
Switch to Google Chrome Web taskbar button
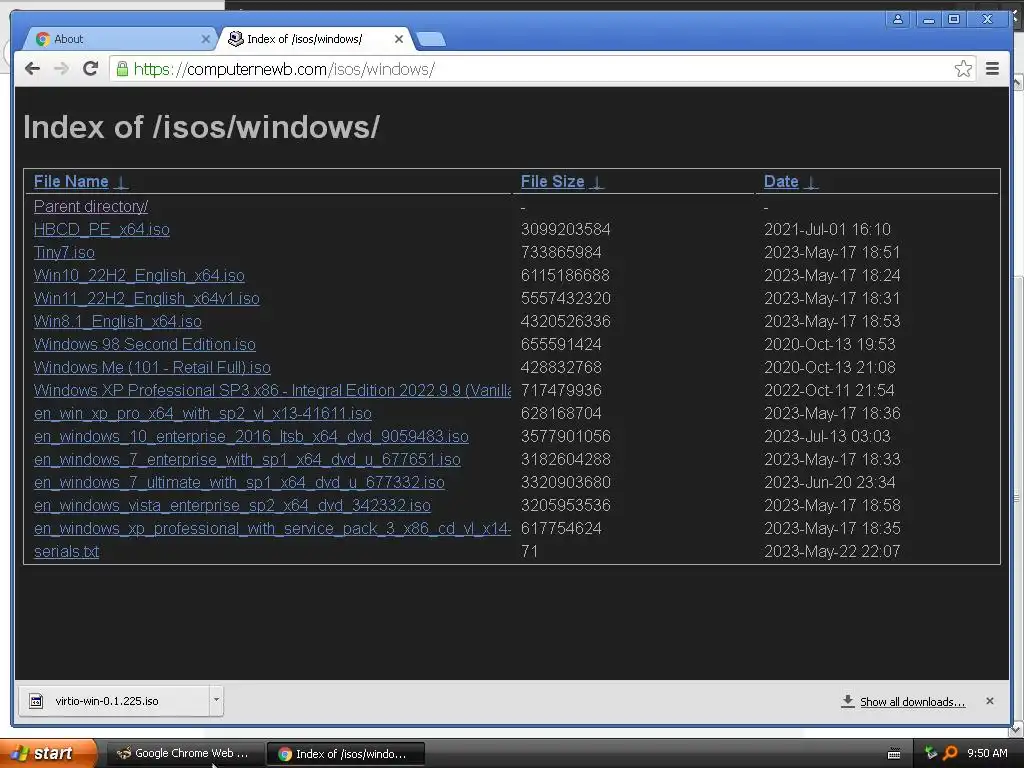[x=185, y=754]
